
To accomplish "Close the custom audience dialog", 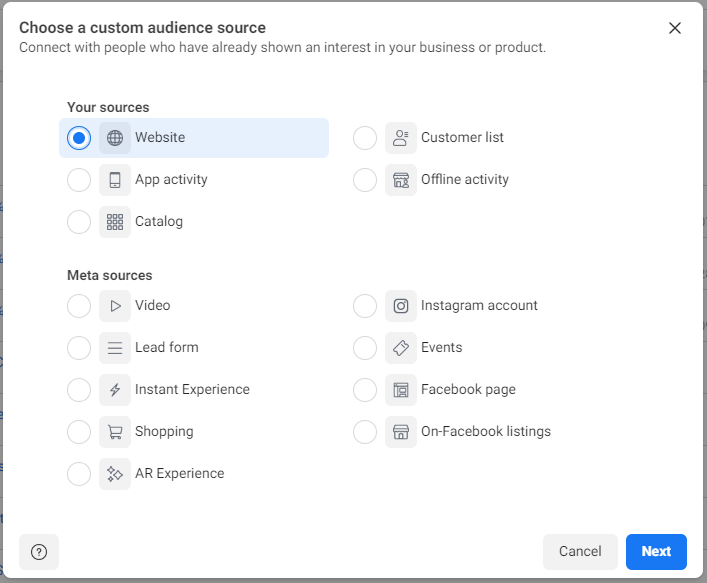I will [x=675, y=28].
